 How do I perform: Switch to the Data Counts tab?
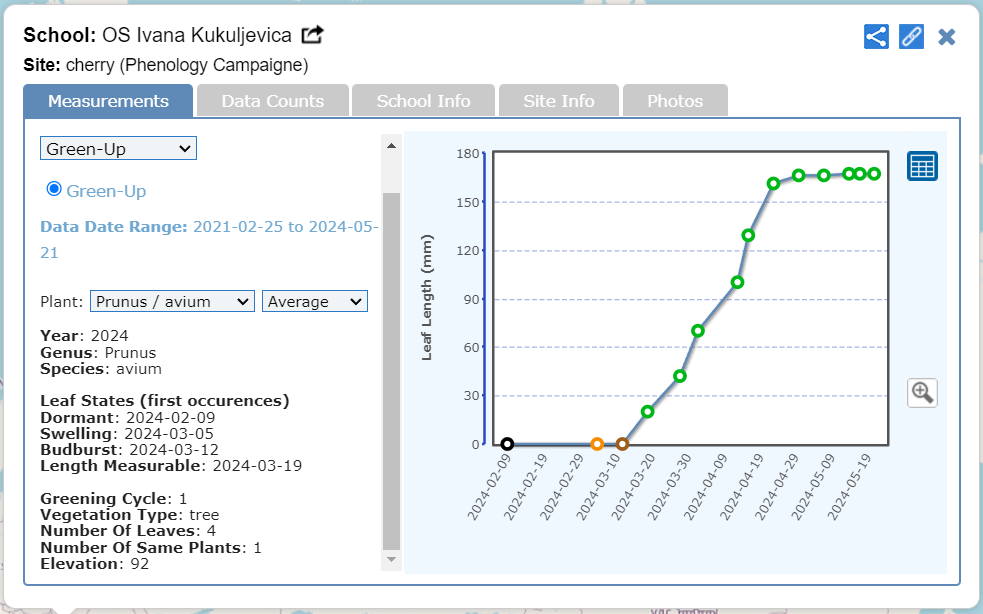pyautogui.click(x=272, y=101)
